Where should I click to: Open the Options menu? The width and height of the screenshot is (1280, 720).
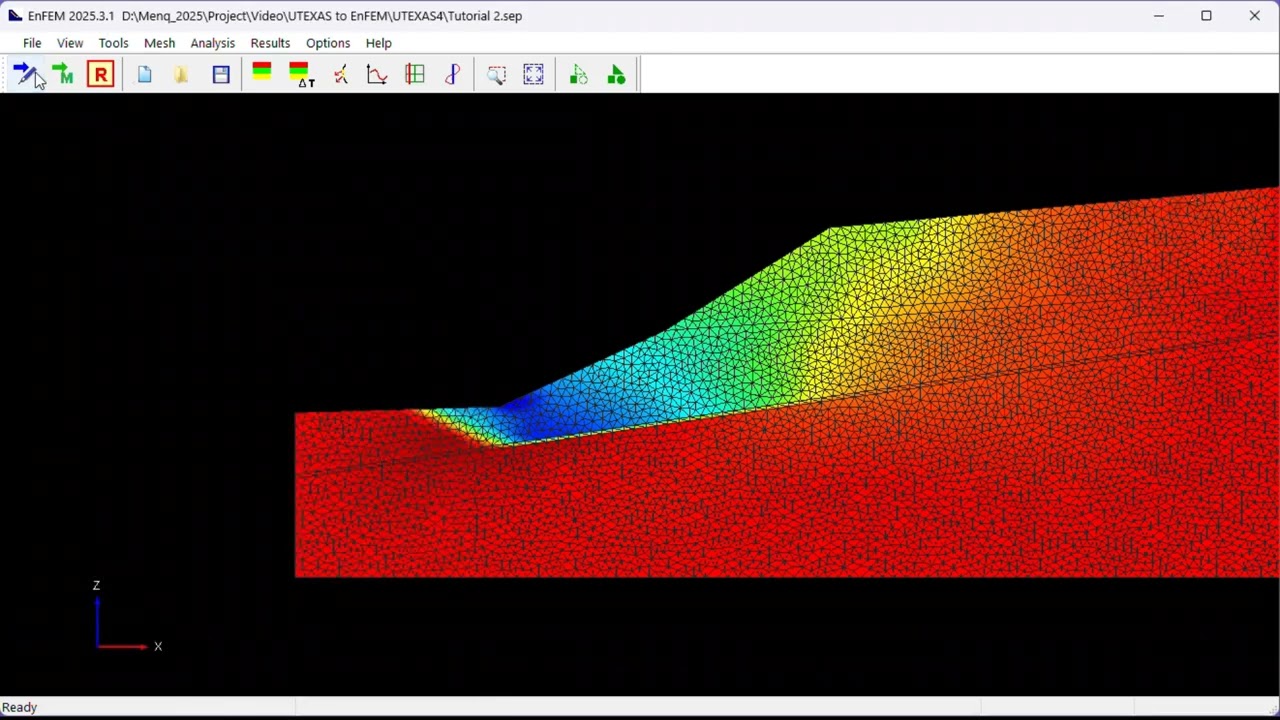point(328,43)
